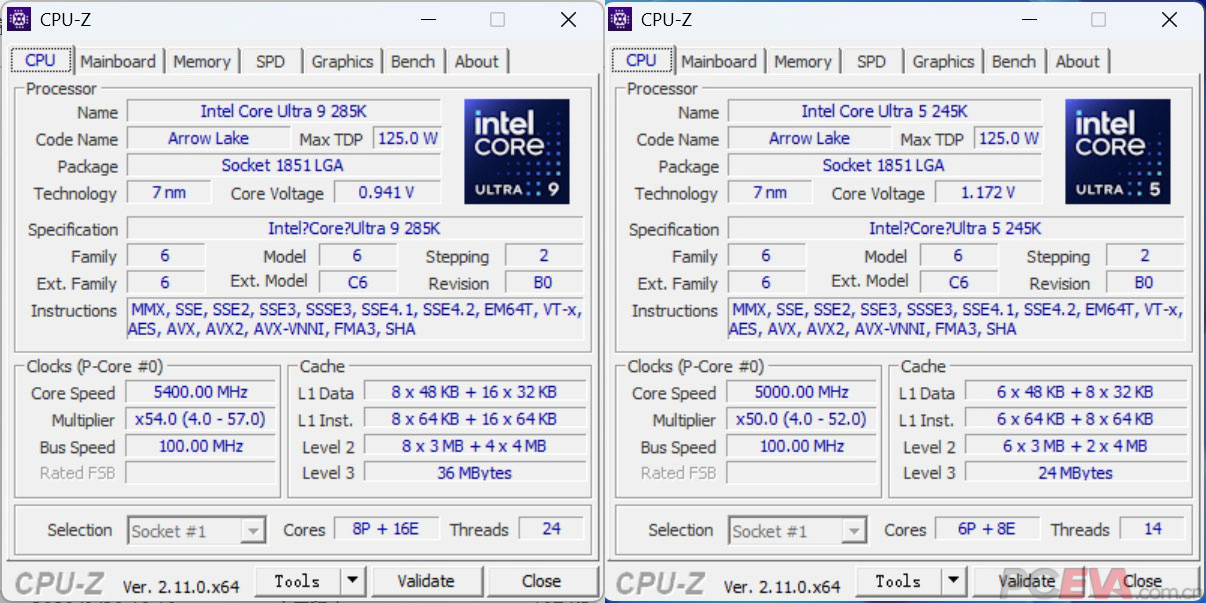Select the Graphics tab in the left window

click(342, 61)
